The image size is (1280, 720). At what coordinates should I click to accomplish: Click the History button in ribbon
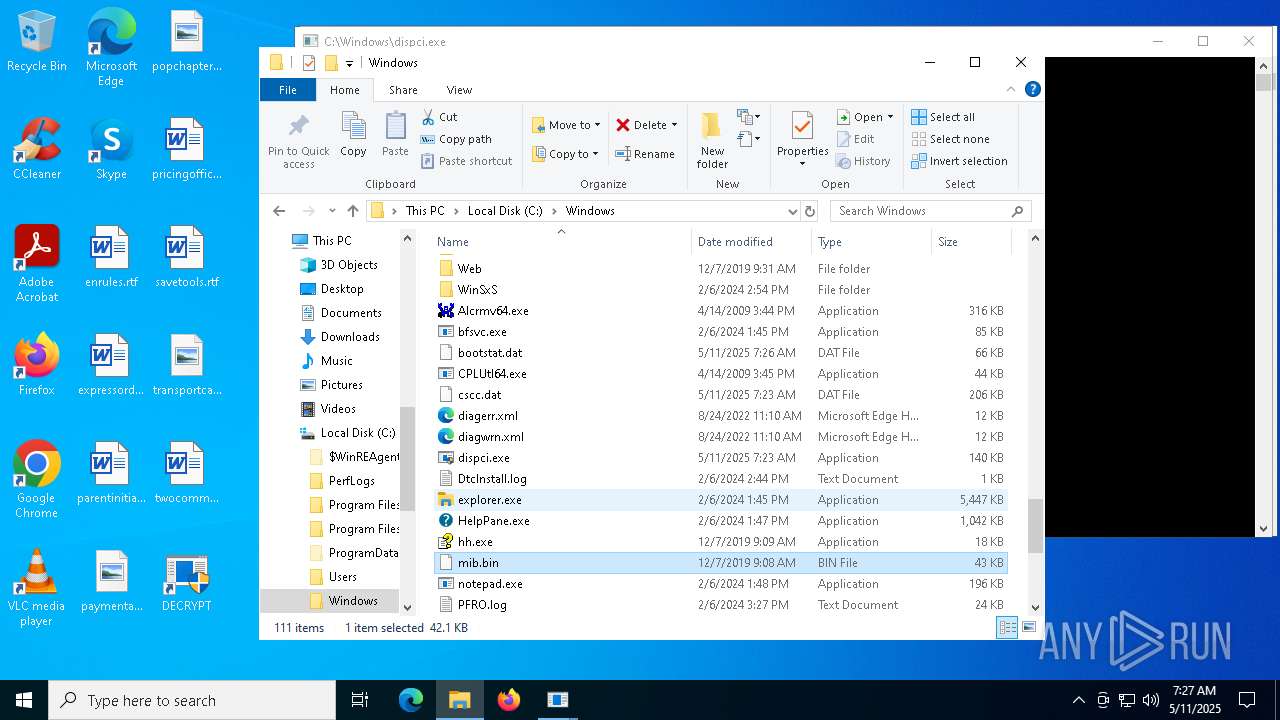862,161
